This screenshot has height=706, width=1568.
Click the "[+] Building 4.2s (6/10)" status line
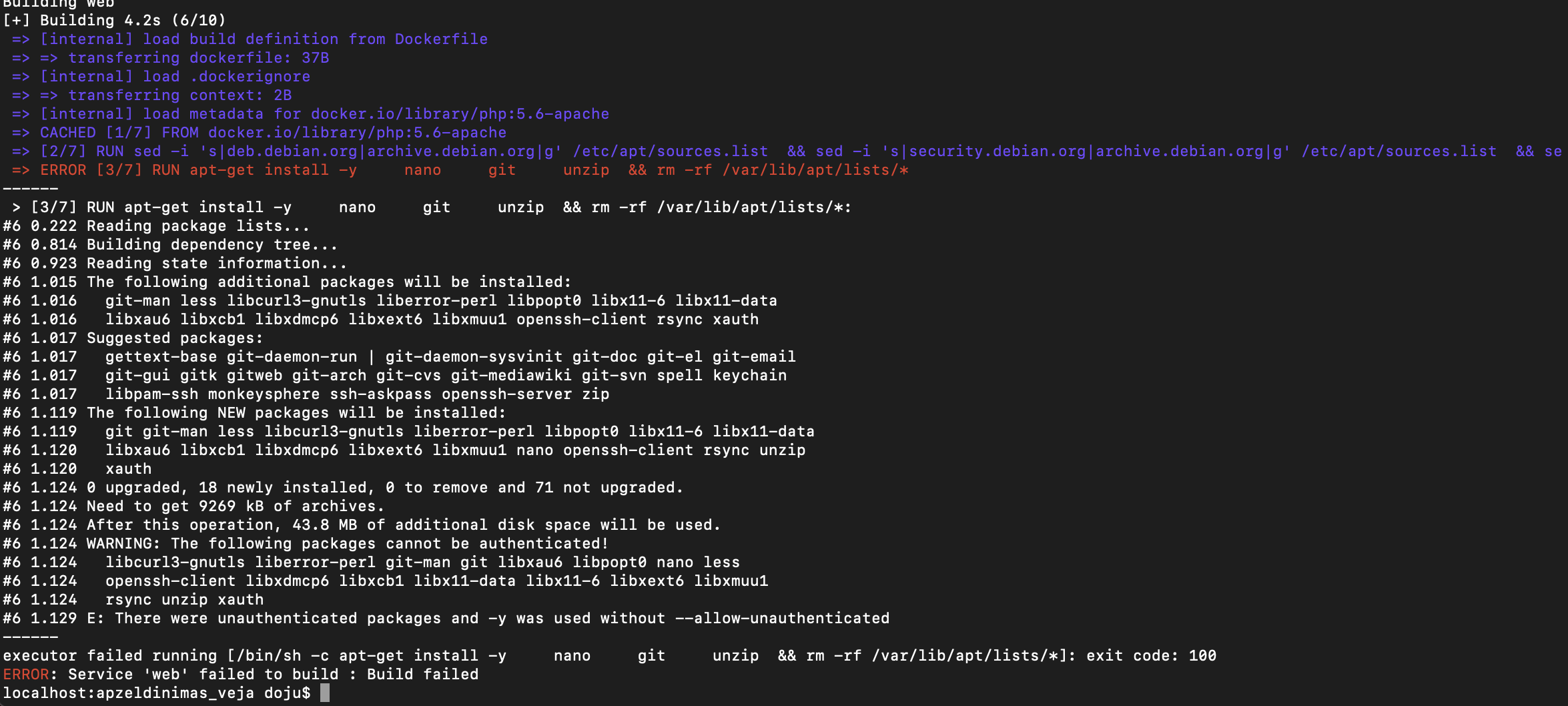(x=114, y=20)
